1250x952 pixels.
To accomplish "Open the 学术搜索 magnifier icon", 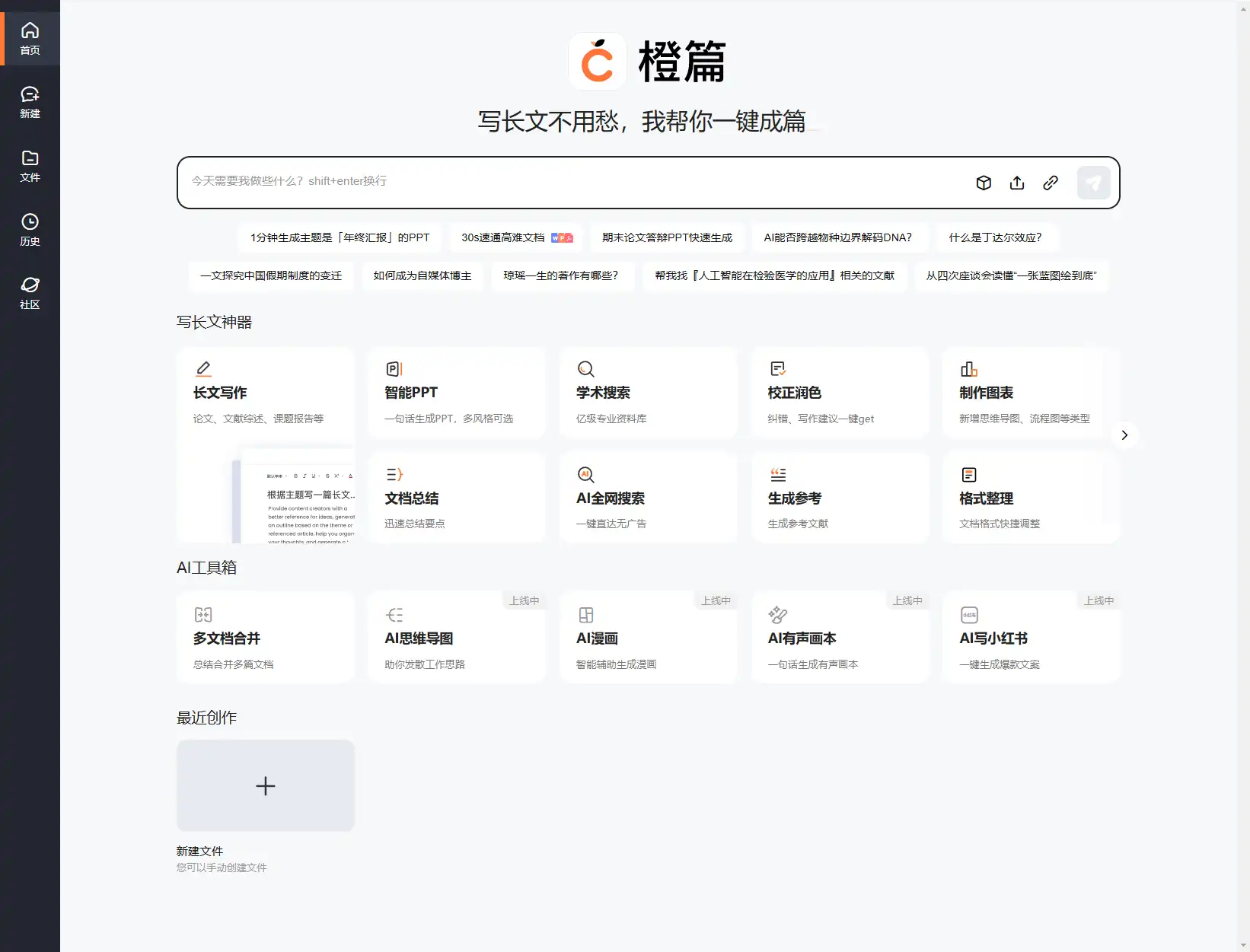I will tap(585, 369).
